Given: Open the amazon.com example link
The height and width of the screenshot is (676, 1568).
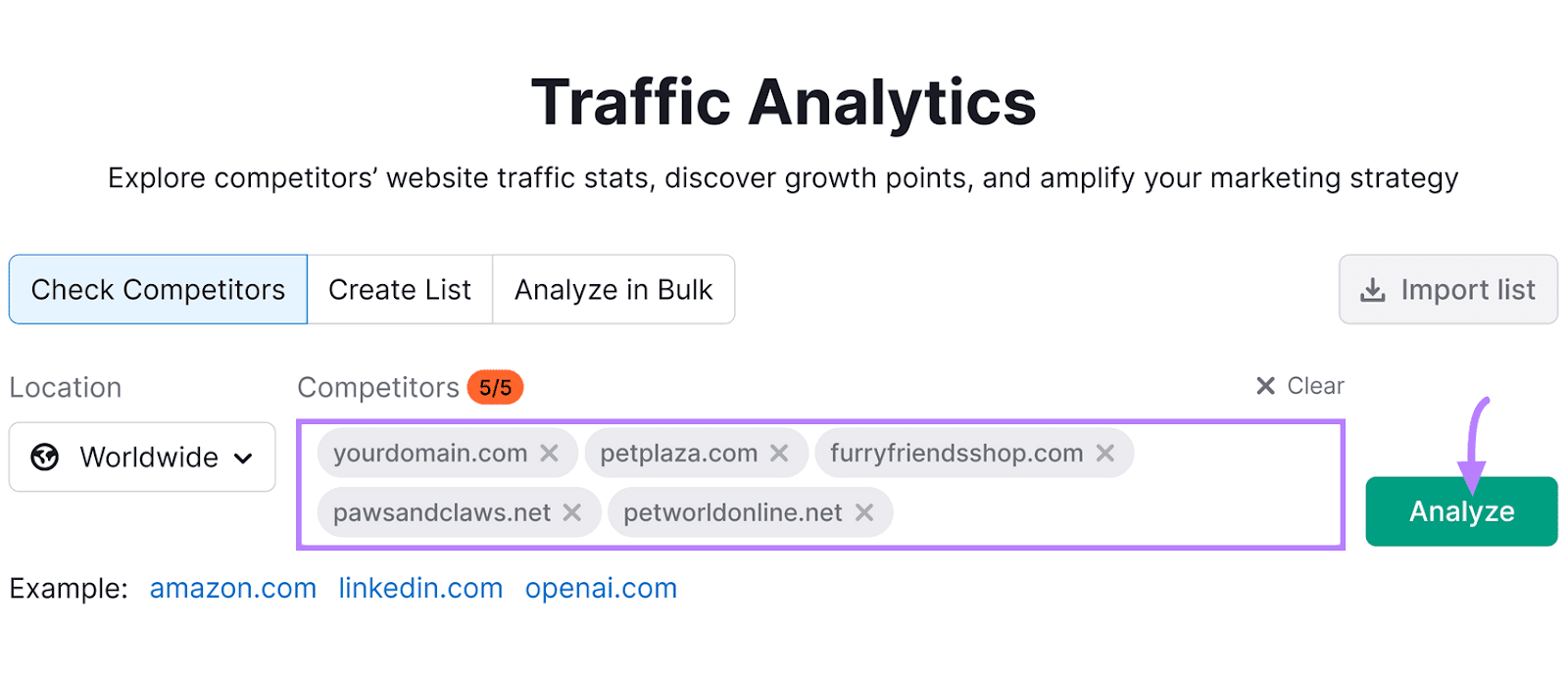Looking at the screenshot, I should [232, 588].
